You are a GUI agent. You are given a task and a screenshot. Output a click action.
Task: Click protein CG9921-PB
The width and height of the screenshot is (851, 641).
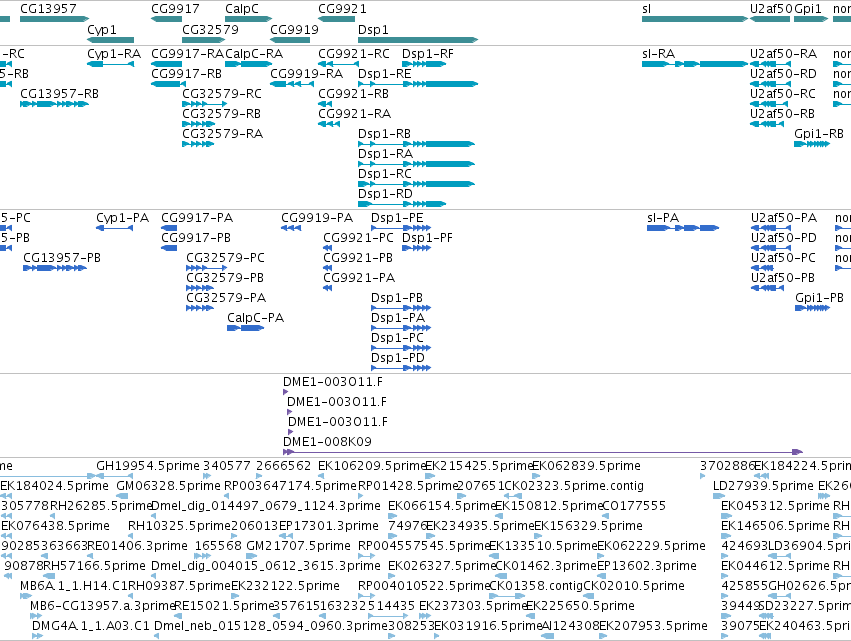click(327, 268)
